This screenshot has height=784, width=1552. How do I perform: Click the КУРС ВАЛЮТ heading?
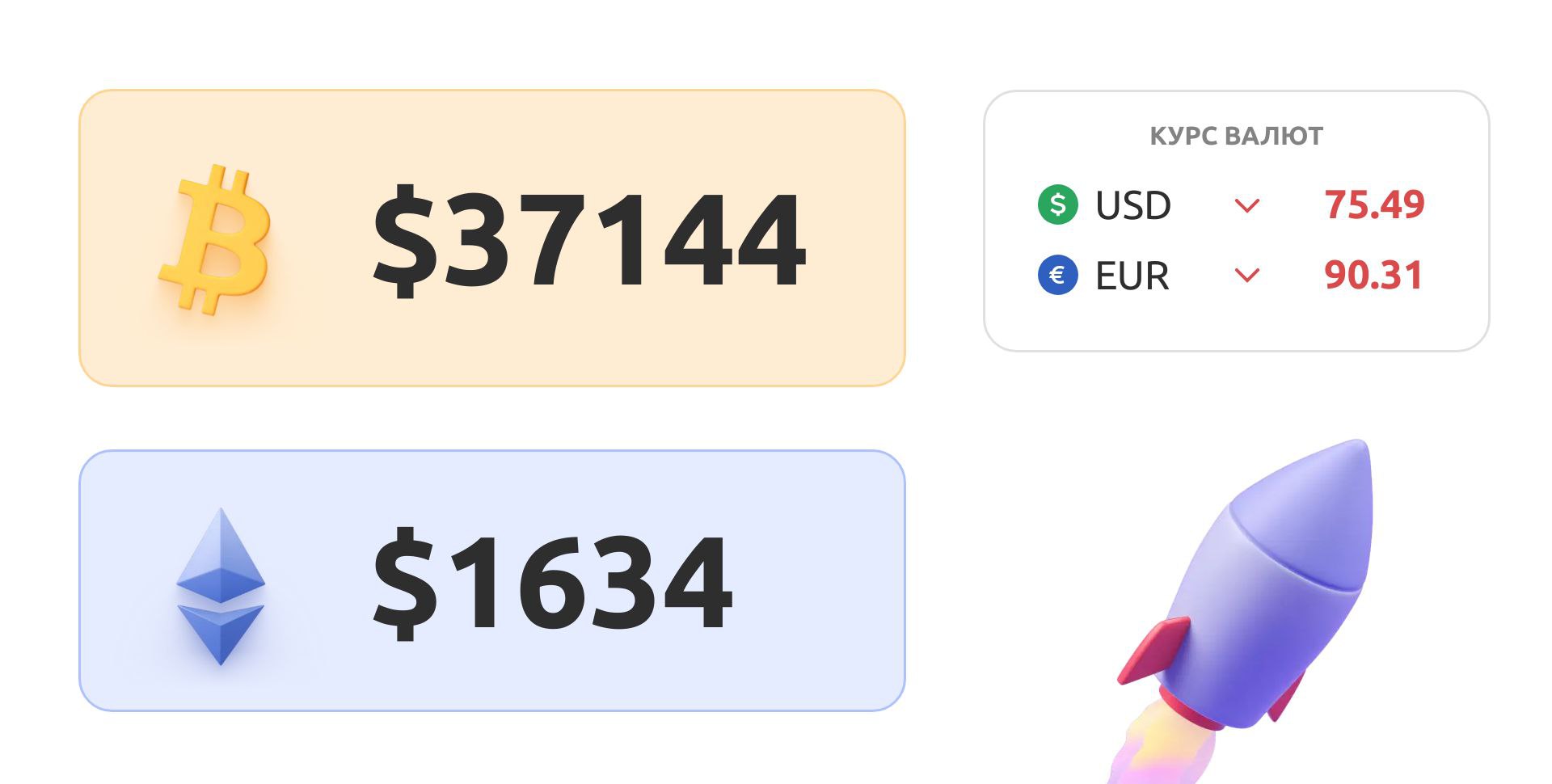tap(1236, 136)
